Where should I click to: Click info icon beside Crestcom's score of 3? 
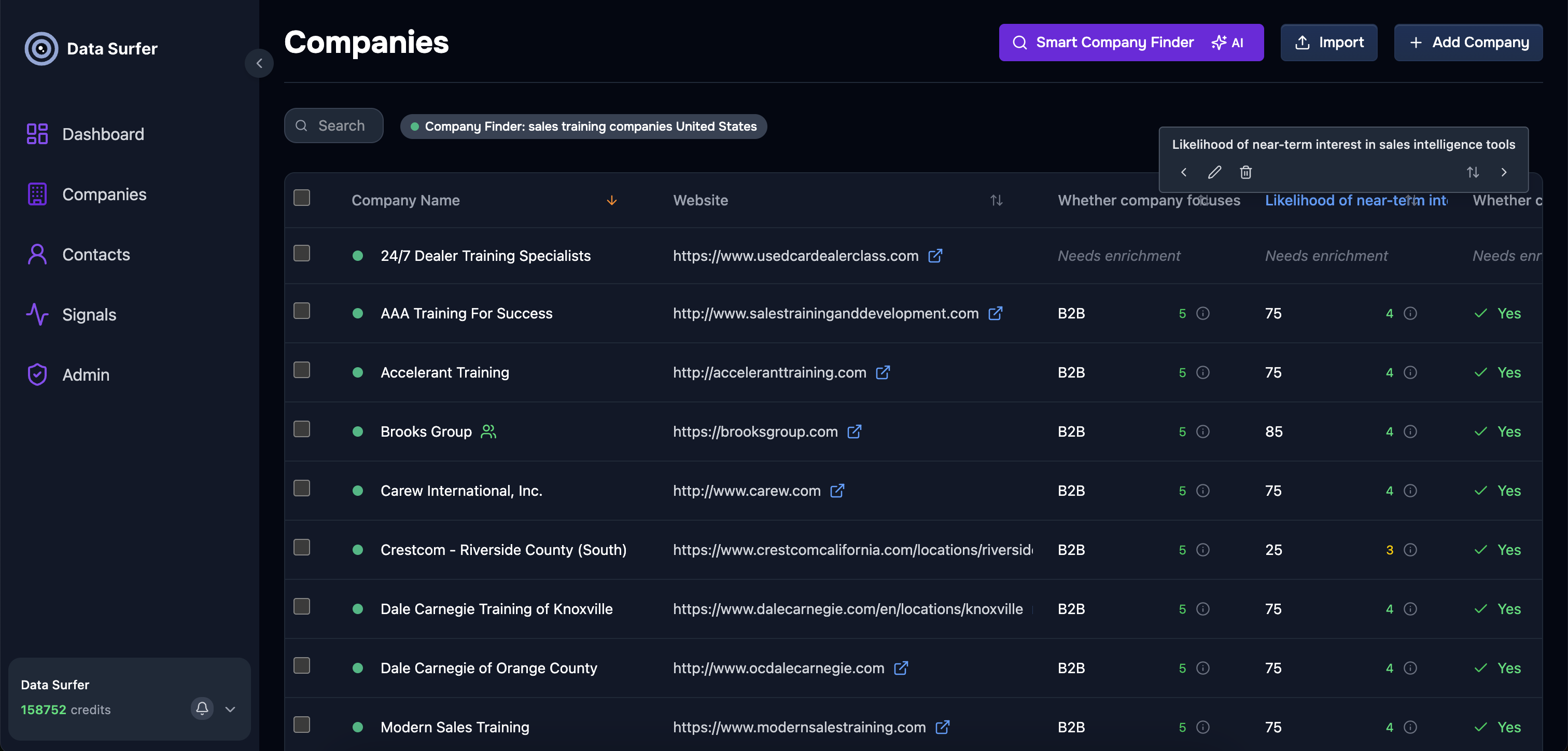pyautogui.click(x=1410, y=550)
